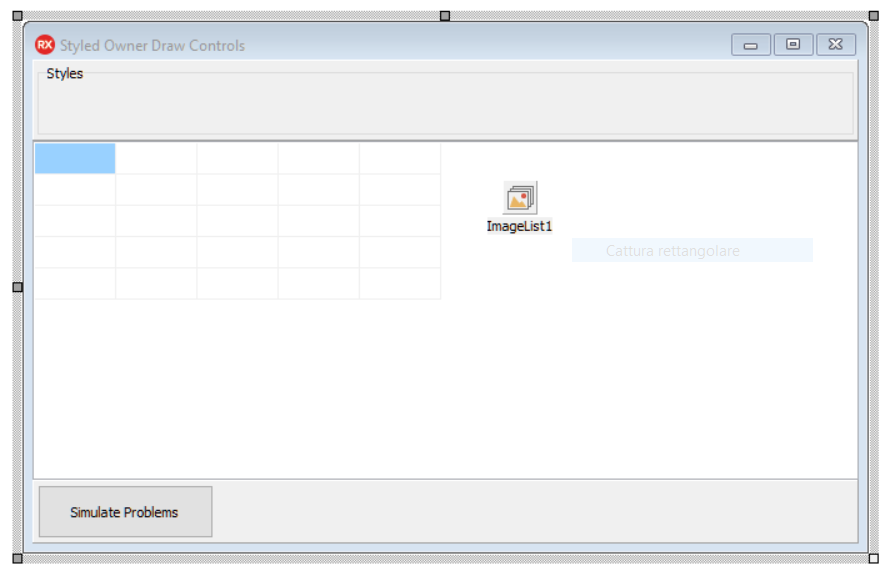Select the top-middle form resize handle
The image size is (892, 577).
click(x=445, y=16)
